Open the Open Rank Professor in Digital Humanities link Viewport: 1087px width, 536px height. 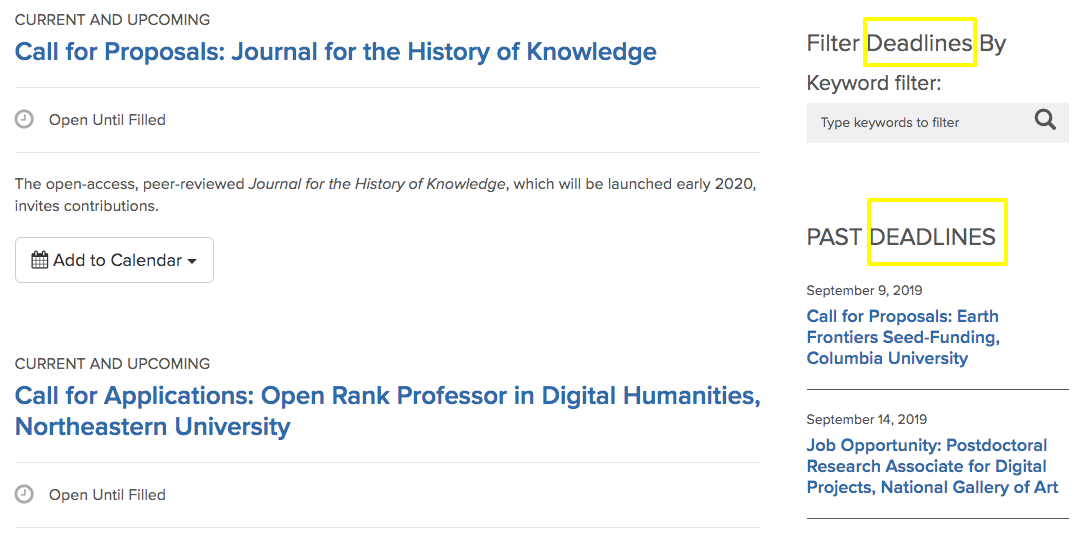click(388, 410)
